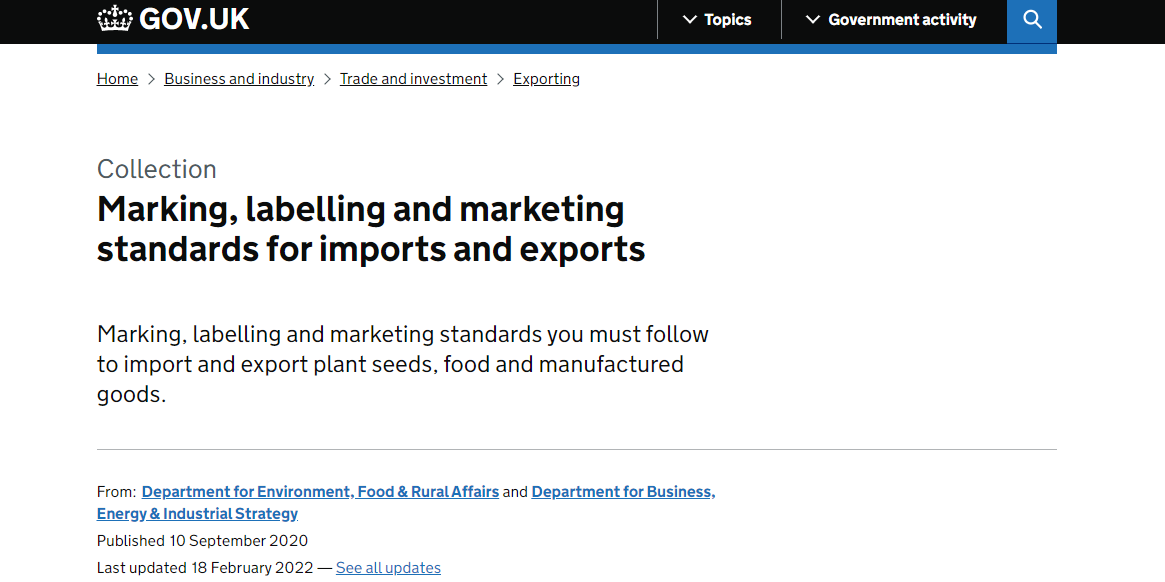Screen dimensions: 1165x582
Task: Visit the Energy & Industrial Strategy department link
Action: click(x=197, y=514)
